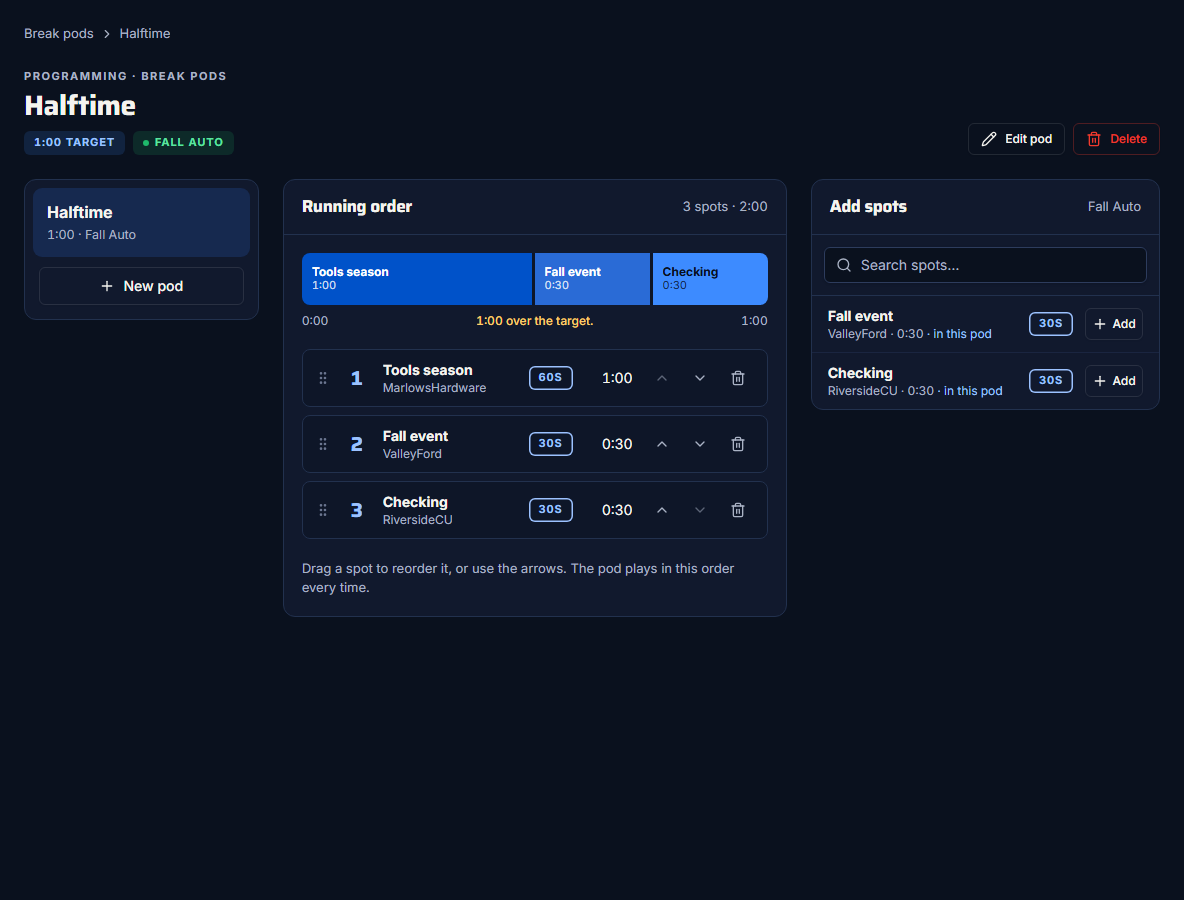Create a New pod
Screen dimensions: 1184x900
click(141, 286)
